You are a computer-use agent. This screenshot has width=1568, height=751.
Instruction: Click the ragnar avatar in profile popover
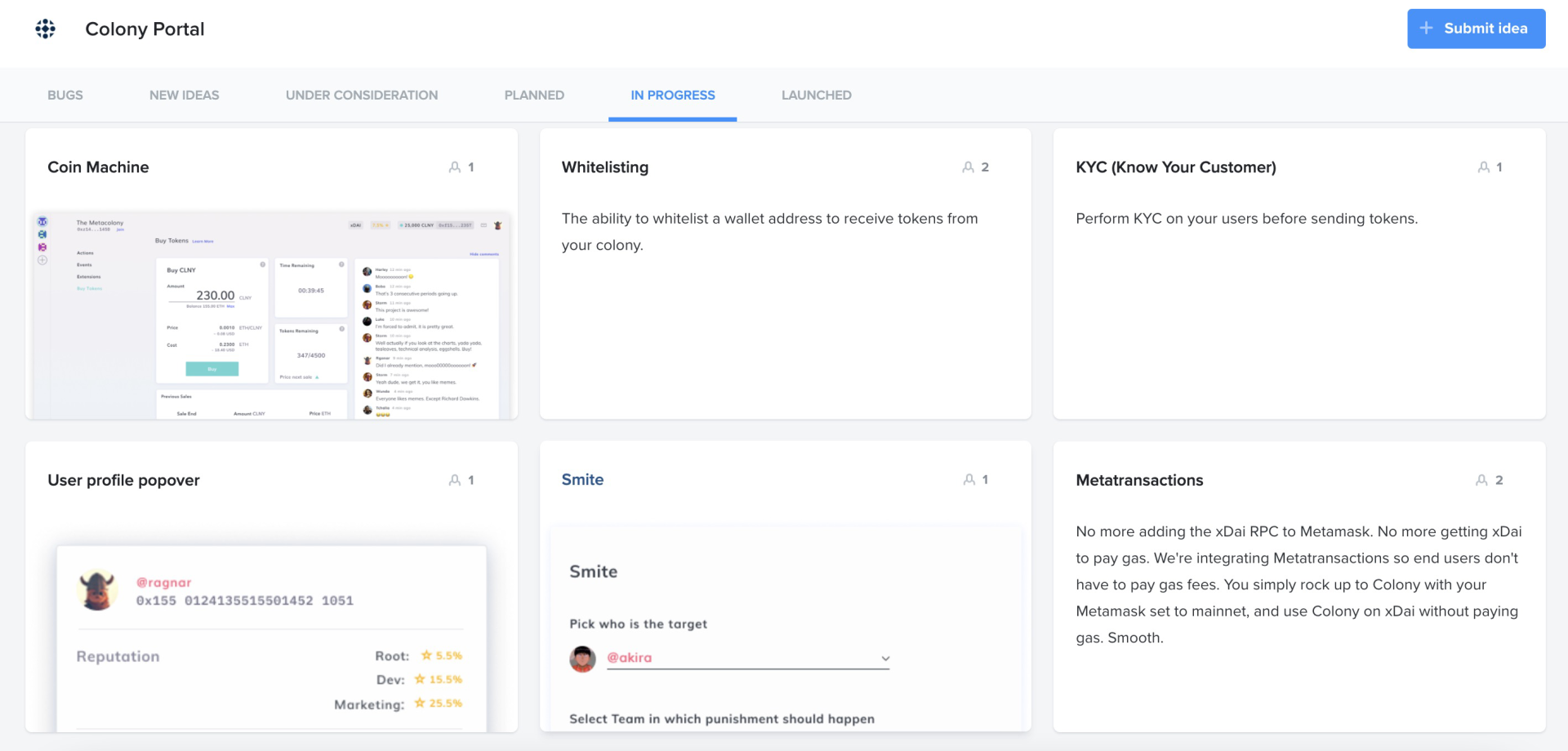97,590
